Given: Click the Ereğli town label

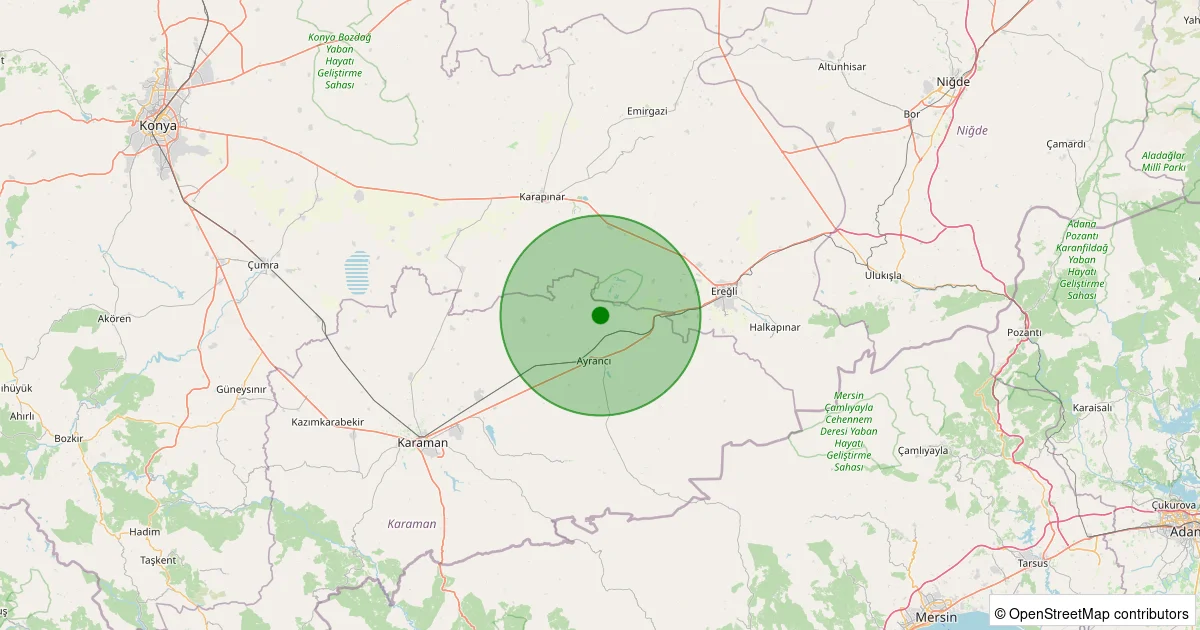Looking at the screenshot, I should pos(723,291).
